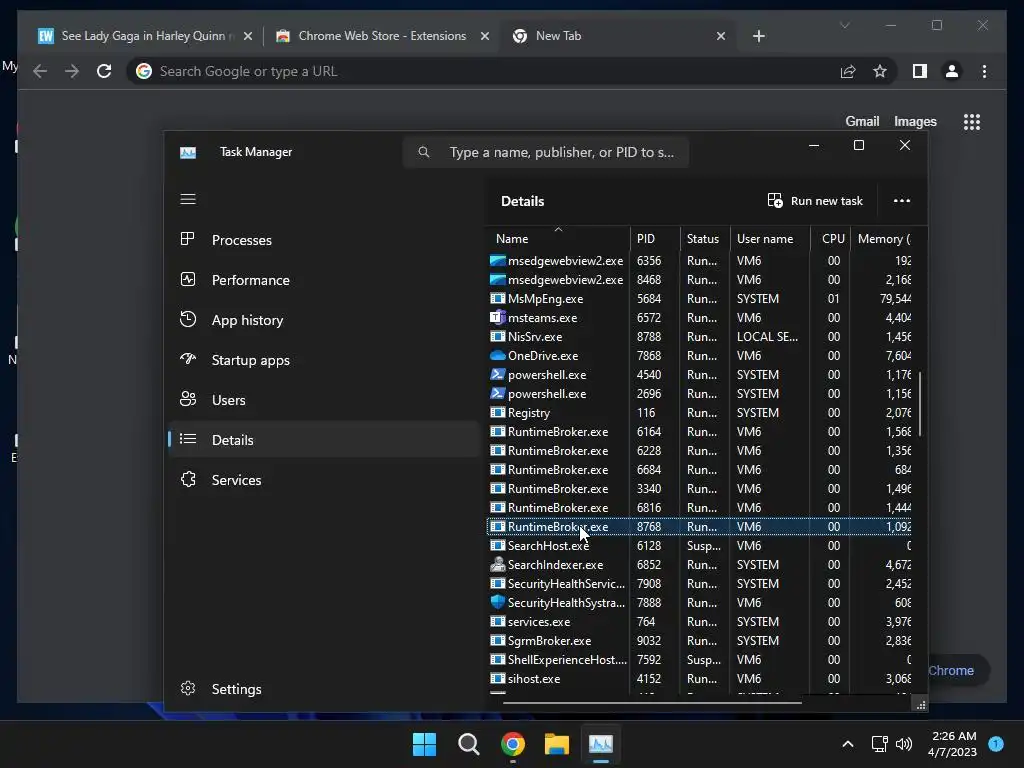Open App history in Task Manager
1024x768 pixels.
point(323,320)
